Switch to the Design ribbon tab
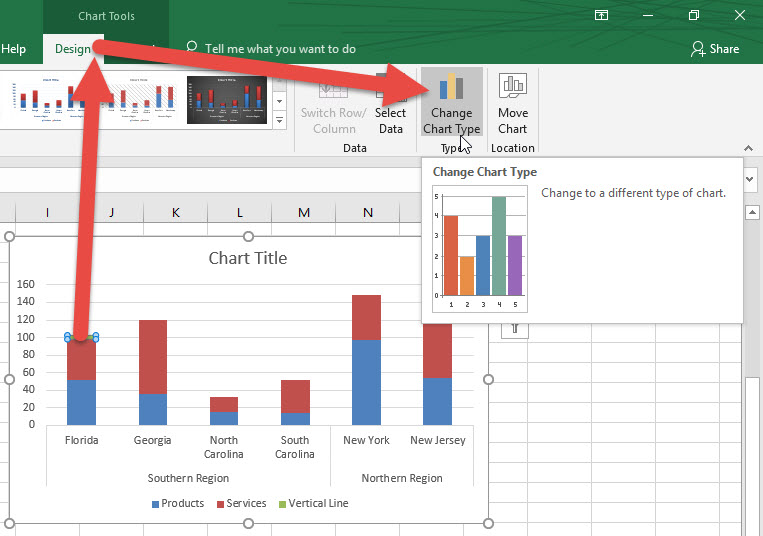 (x=73, y=48)
